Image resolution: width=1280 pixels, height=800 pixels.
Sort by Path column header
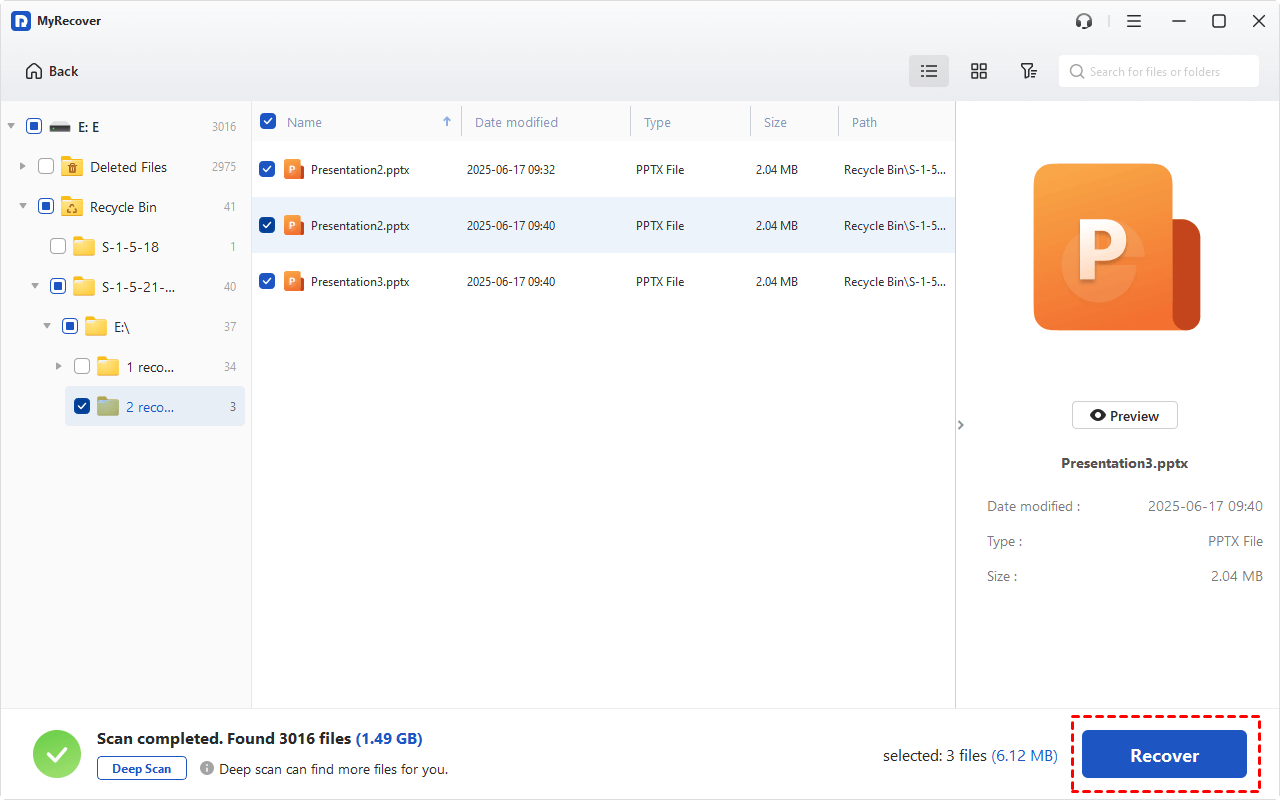(x=864, y=123)
